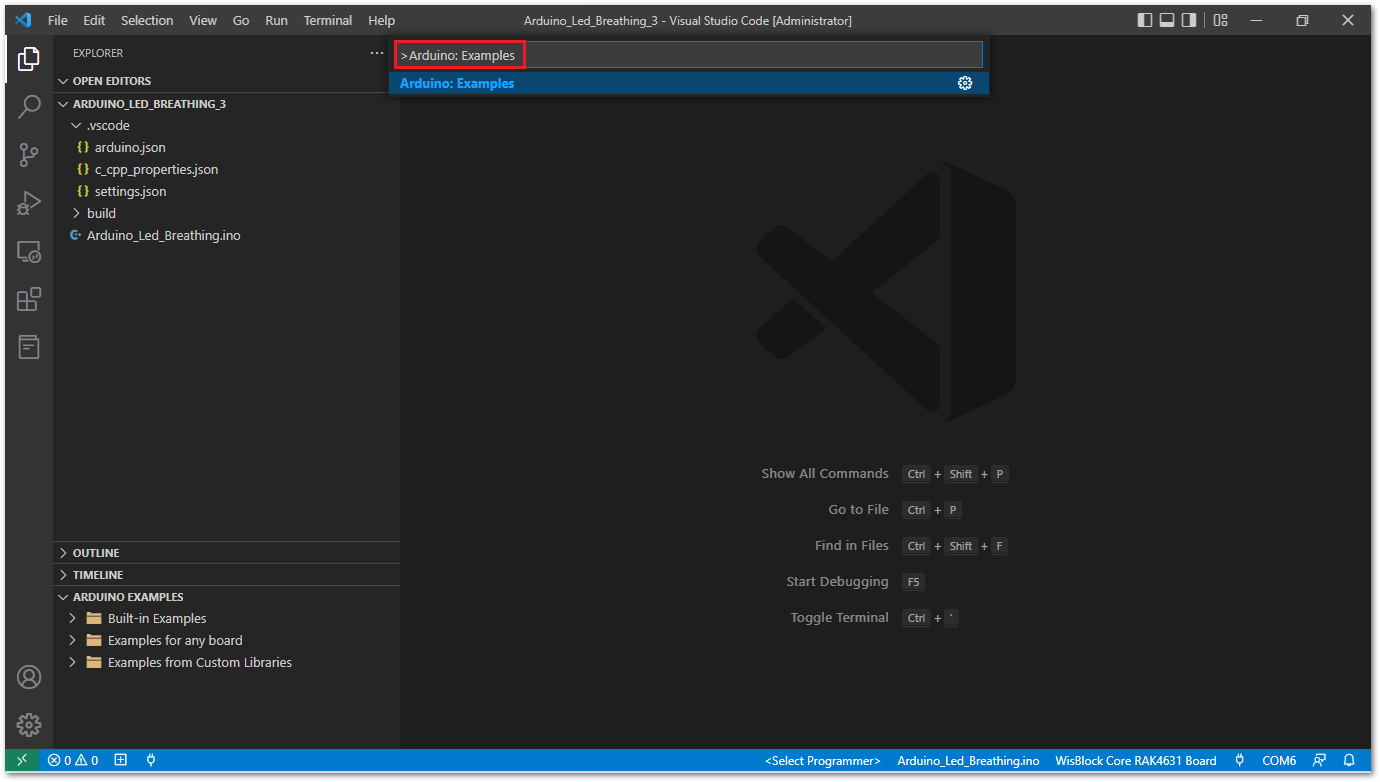Image resolution: width=1380 pixels, height=782 pixels.
Task: Click Arduino_Led_Breathing.ino in status bar
Action: tap(968, 760)
